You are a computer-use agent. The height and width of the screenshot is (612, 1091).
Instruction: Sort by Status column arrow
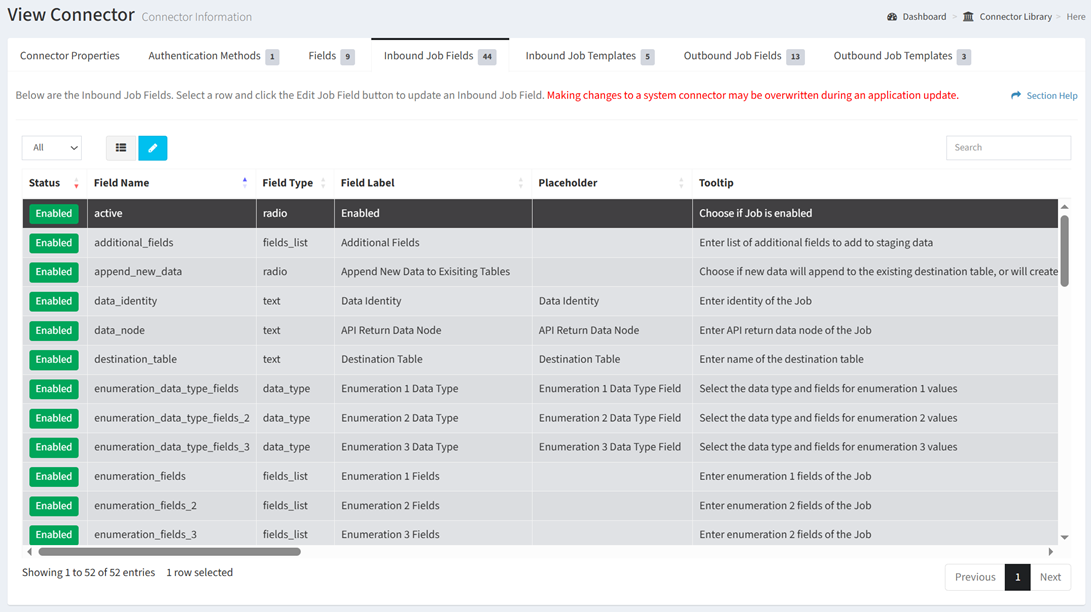[76, 183]
